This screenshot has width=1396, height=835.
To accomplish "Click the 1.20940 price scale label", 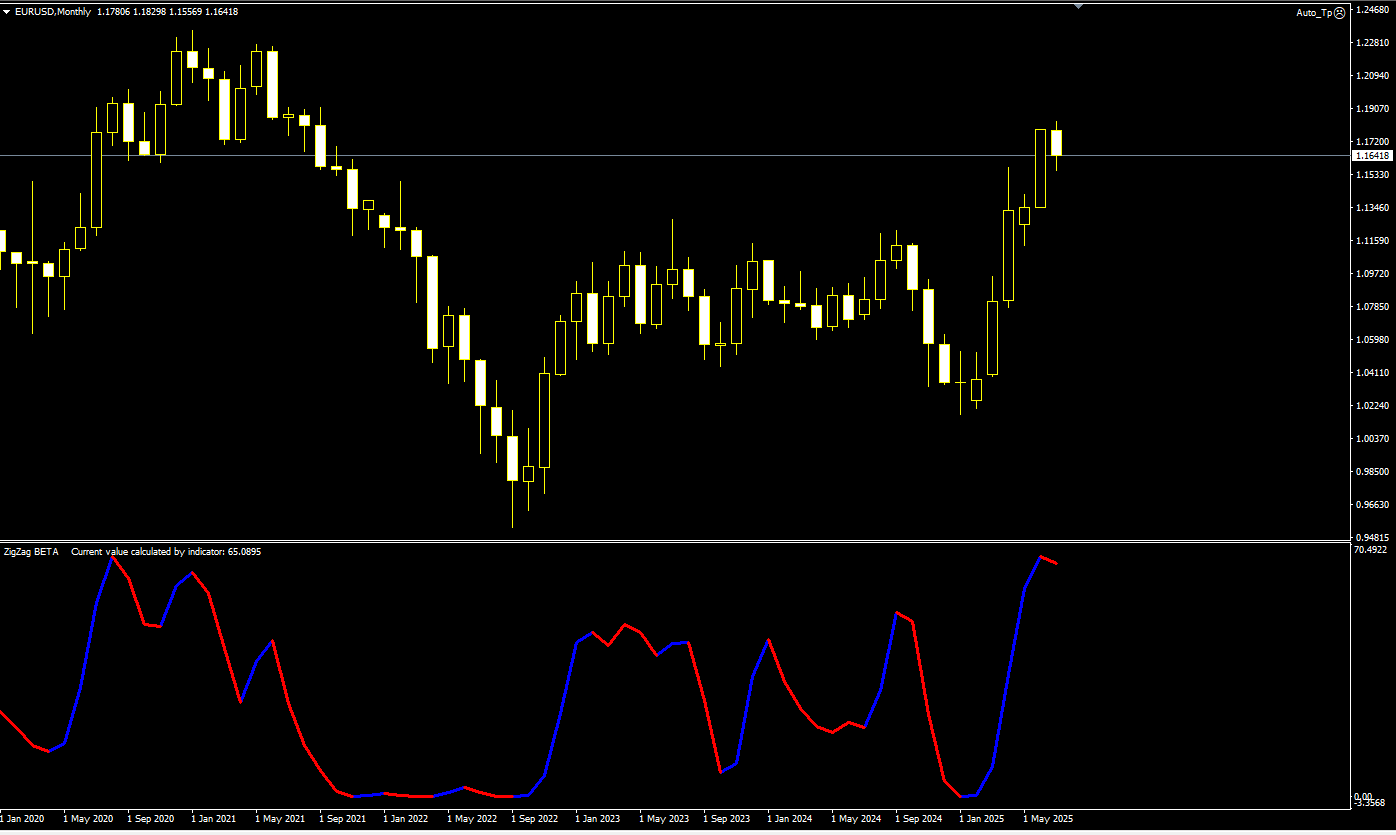I will click(1373, 76).
